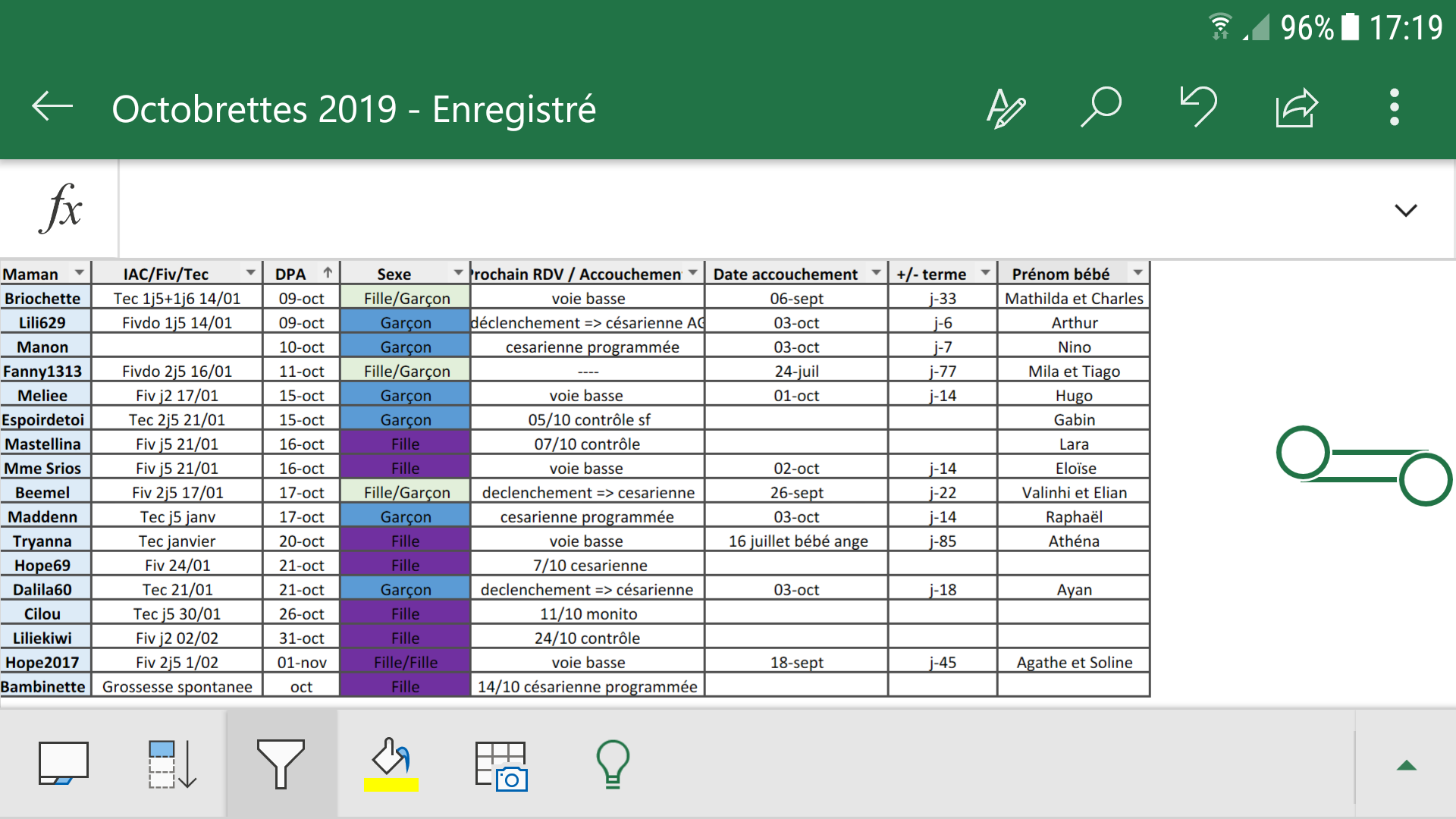1456x819 pixels.
Task: Tap the search magnifier icon
Action: pyautogui.click(x=1101, y=107)
